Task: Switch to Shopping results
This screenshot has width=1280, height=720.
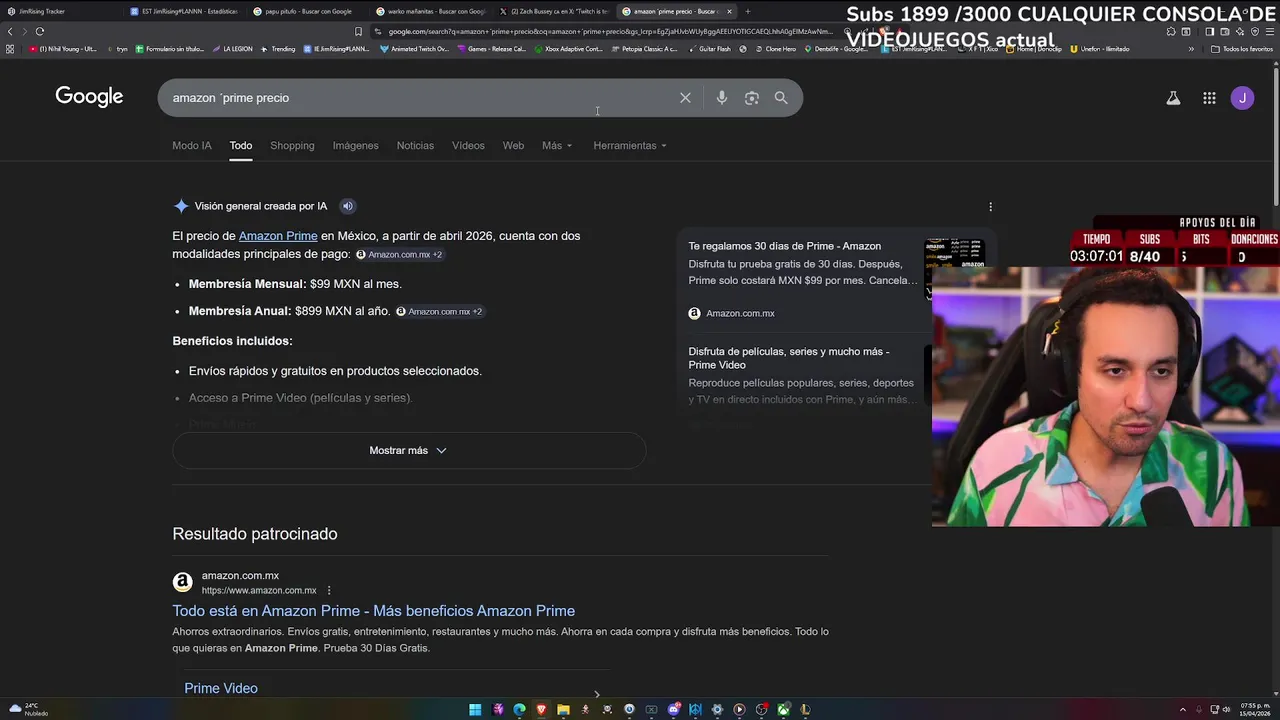Action: click(x=292, y=146)
